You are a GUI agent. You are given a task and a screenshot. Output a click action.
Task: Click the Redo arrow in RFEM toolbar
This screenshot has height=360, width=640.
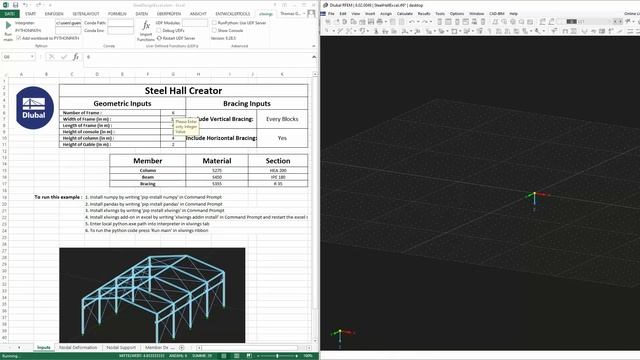click(425, 22)
